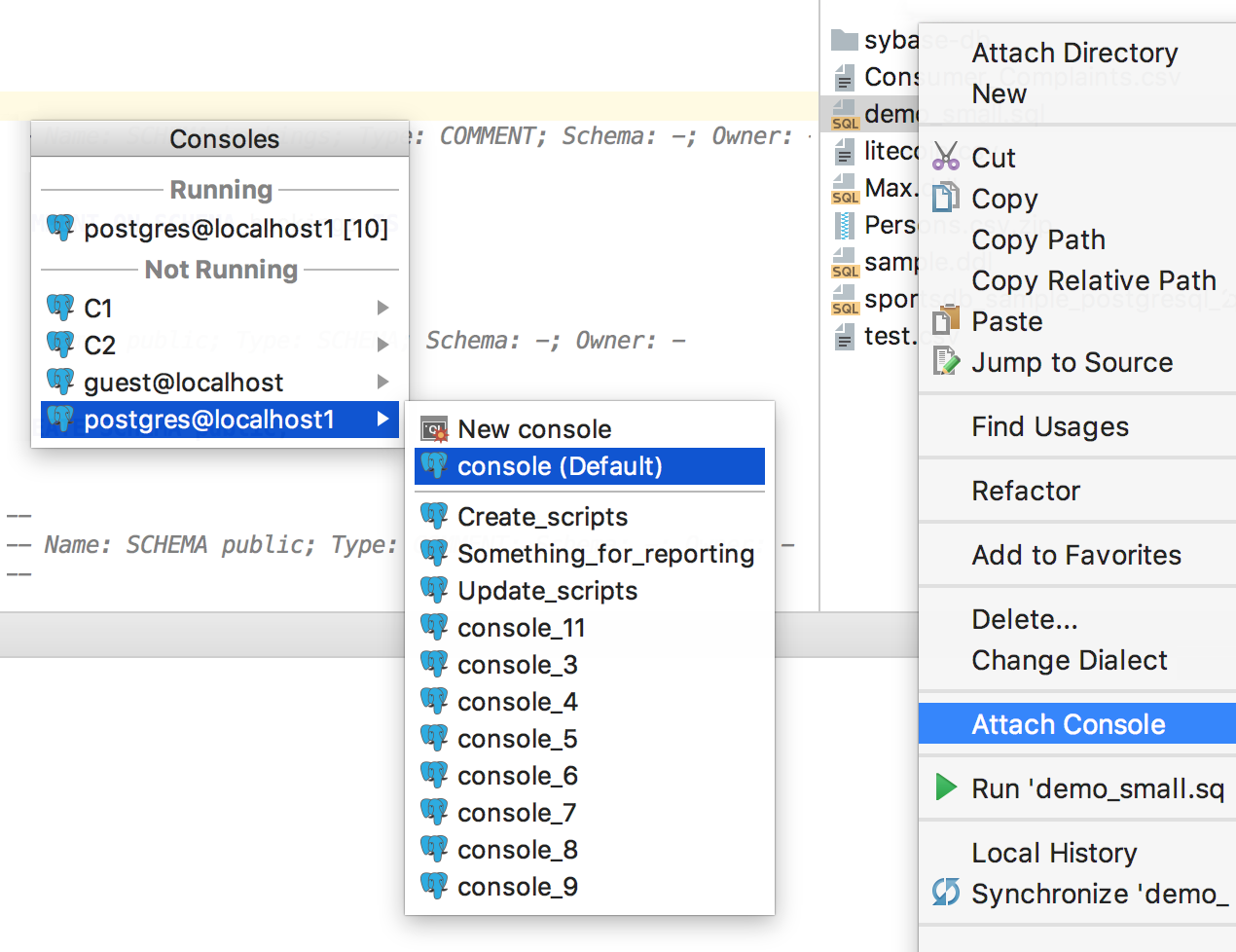Select Delete... from context menu
The height and width of the screenshot is (952, 1236).
(x=1077, y=619)
